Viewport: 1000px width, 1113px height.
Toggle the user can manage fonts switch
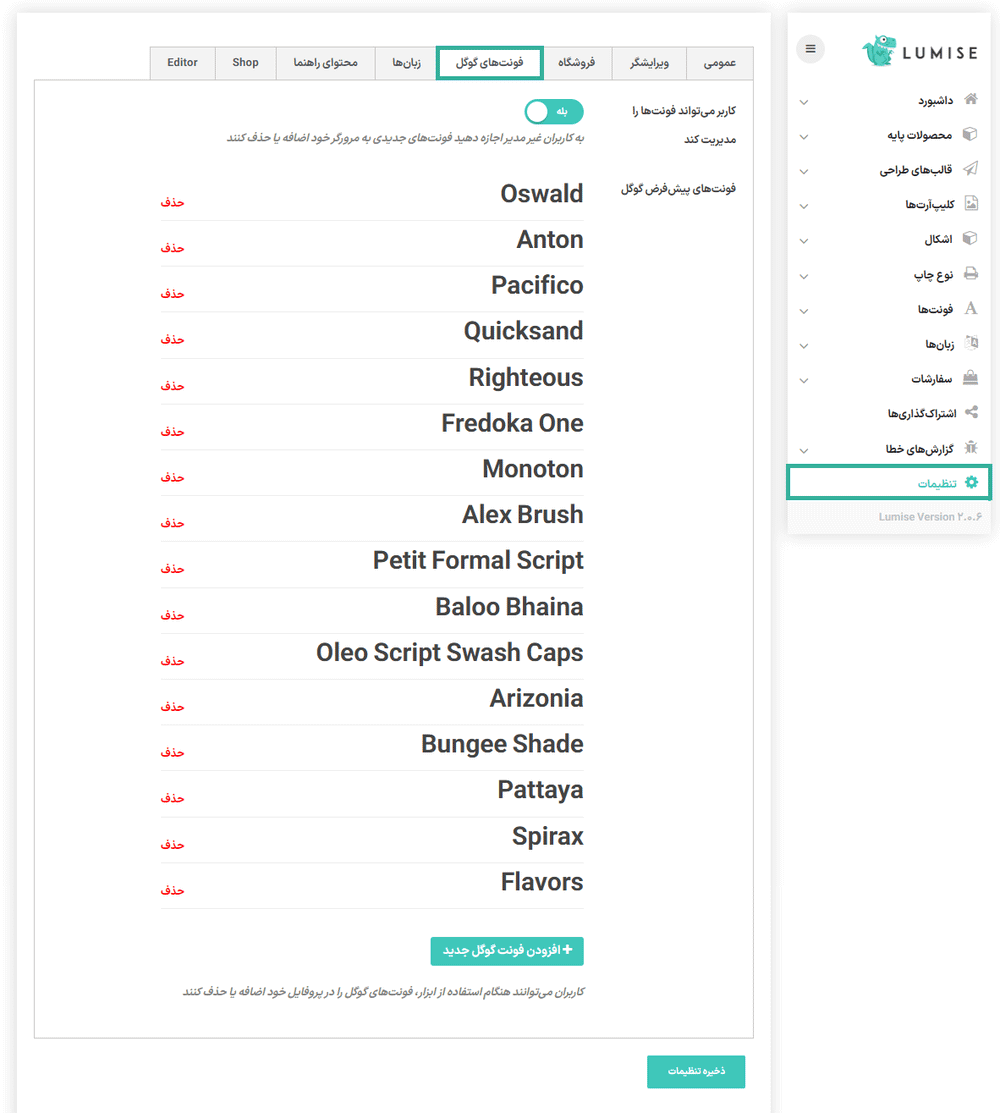(x=554, y=112)
